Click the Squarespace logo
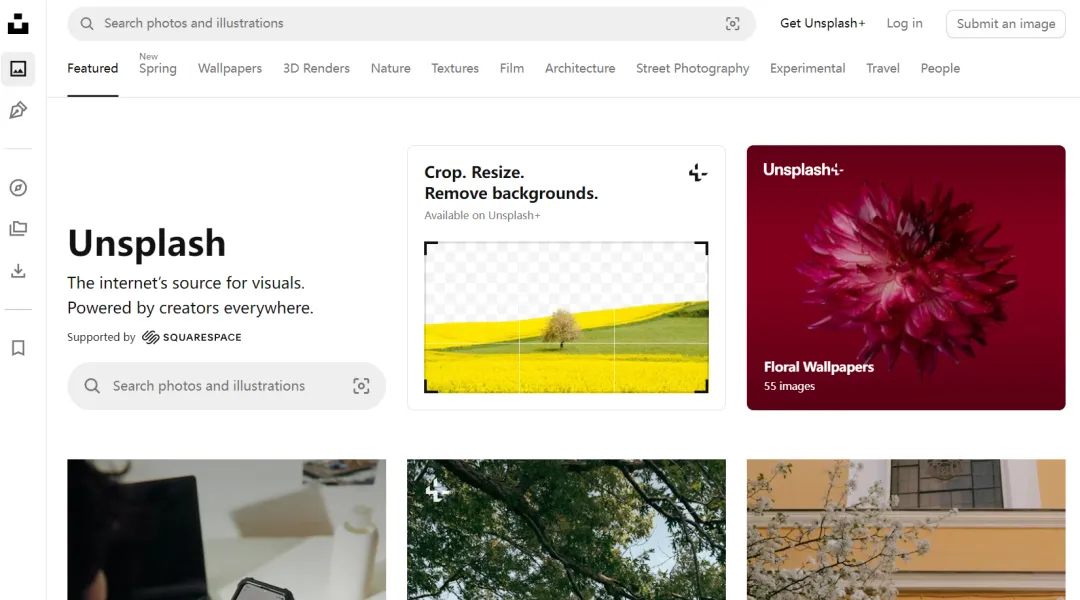The width and height of the screenshot is (1080, 600). (x=191, y=337)
